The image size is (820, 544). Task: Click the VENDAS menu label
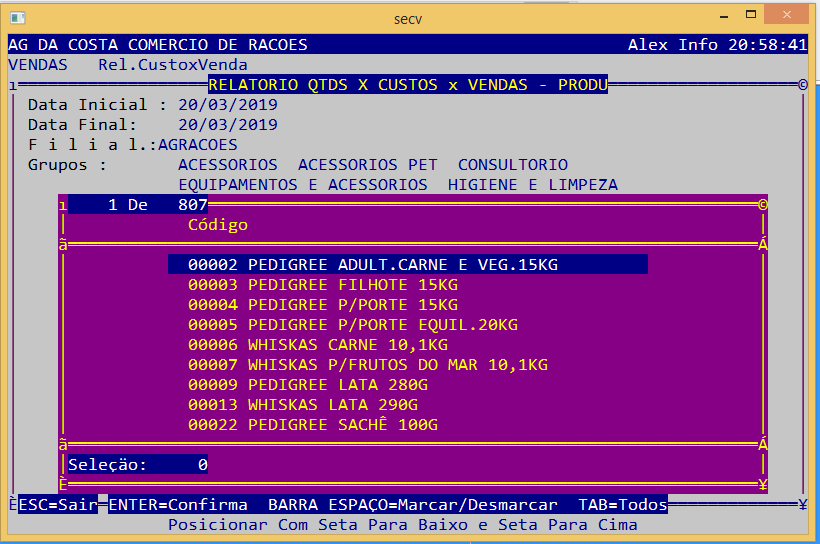pos(38,65)
